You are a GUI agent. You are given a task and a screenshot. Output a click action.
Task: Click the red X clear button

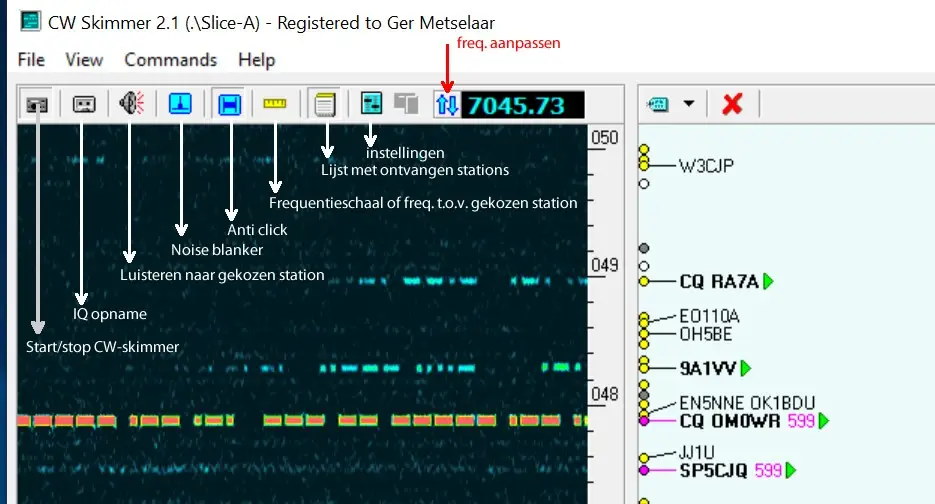732,104
